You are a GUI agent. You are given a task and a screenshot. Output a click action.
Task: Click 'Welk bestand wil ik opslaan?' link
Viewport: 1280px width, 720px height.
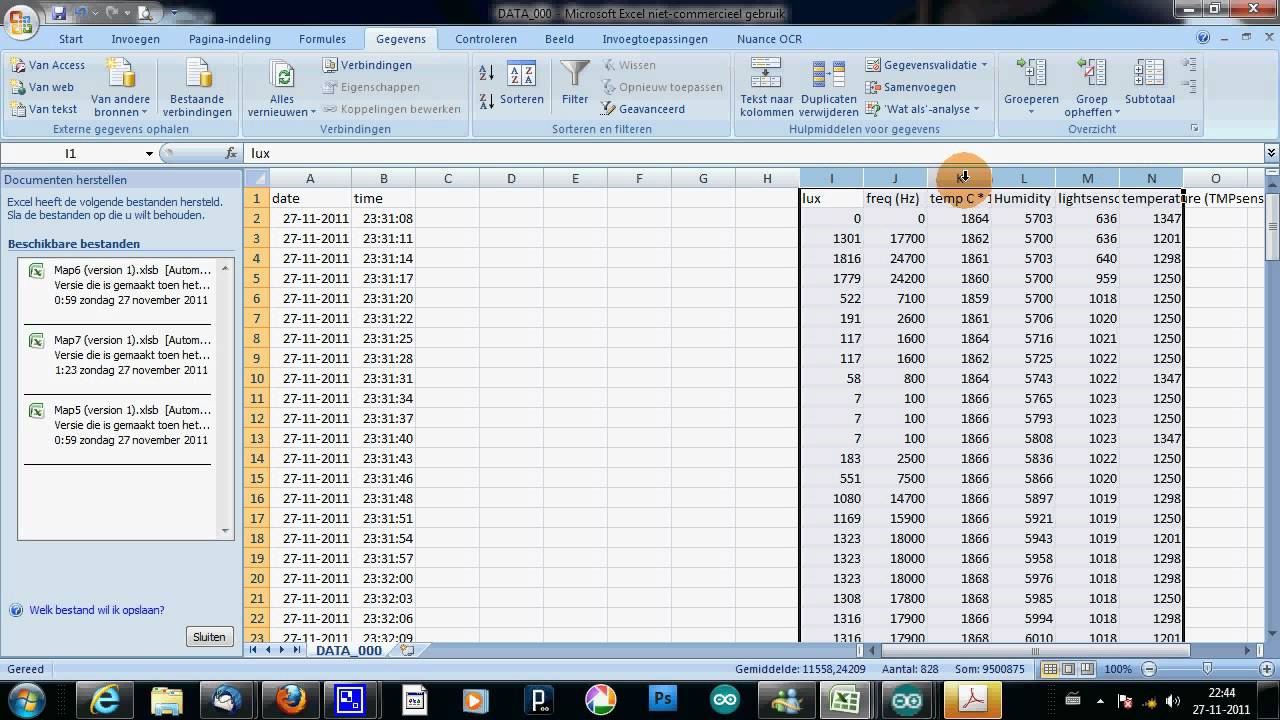coord(96,610)
